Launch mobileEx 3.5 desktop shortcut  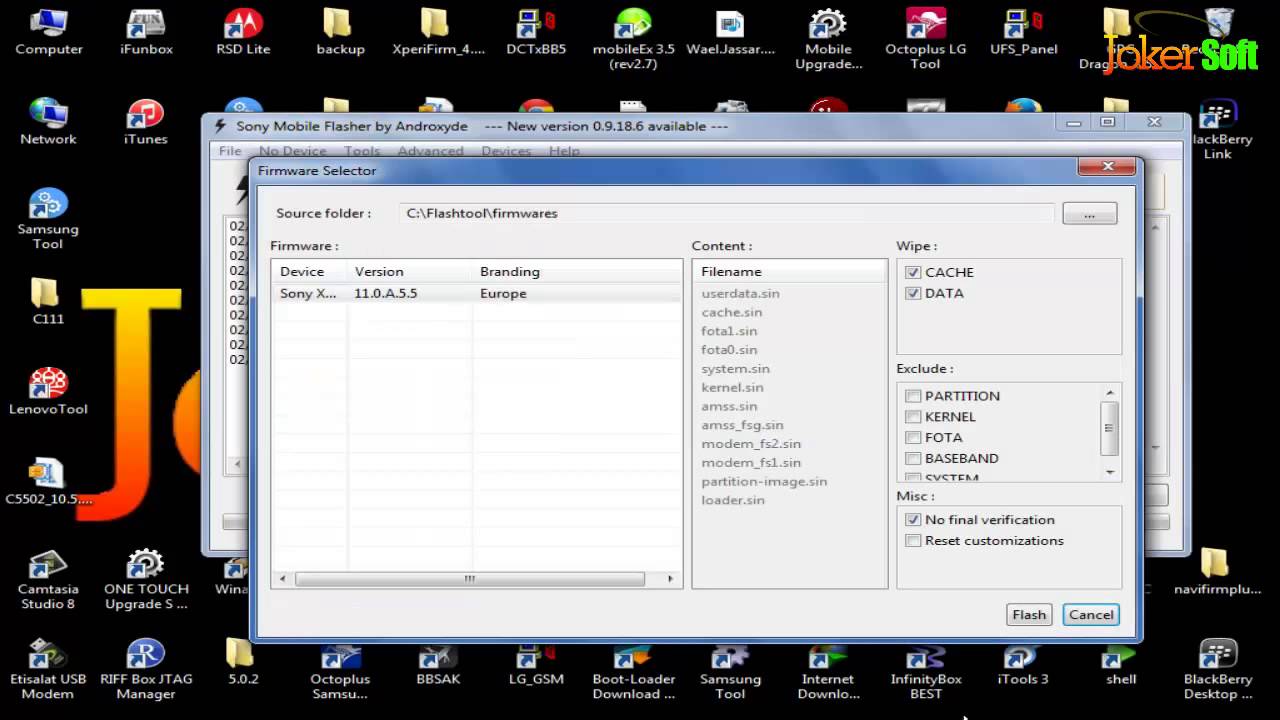tap(633, 38)
